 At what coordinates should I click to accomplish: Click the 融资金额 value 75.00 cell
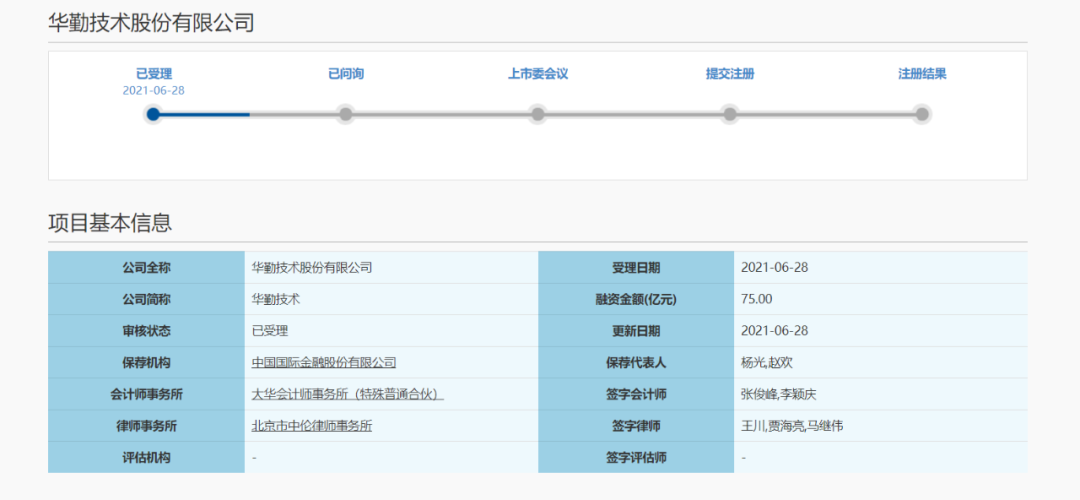[756, 299]
